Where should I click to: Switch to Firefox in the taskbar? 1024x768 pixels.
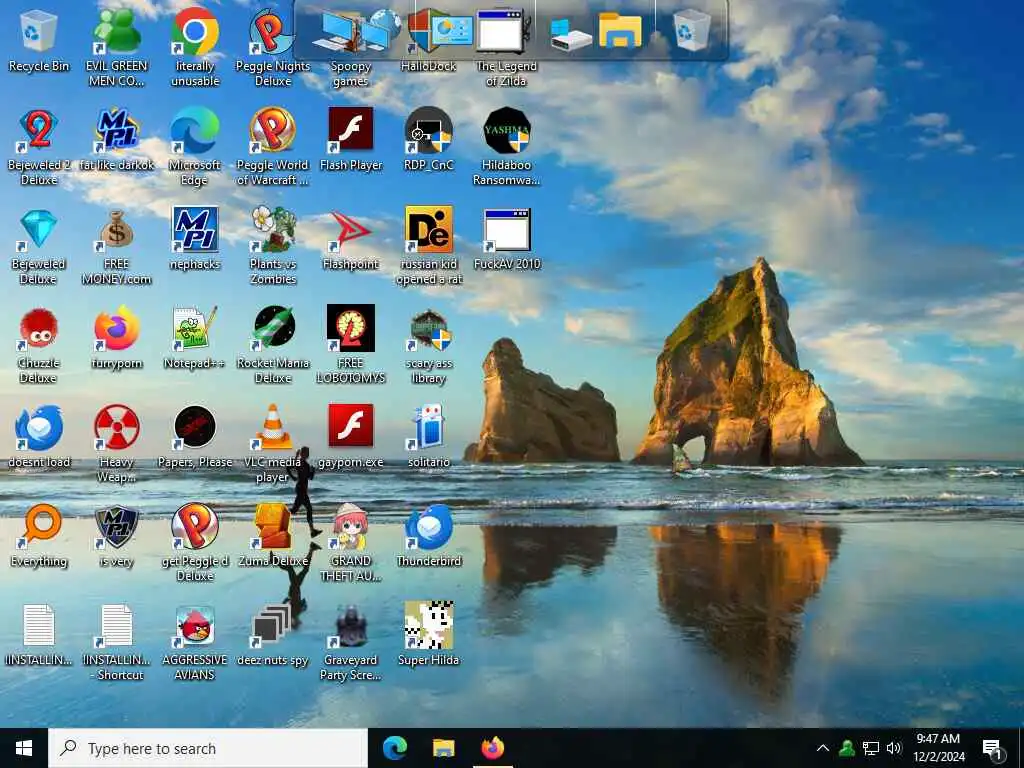pos(493,748)
